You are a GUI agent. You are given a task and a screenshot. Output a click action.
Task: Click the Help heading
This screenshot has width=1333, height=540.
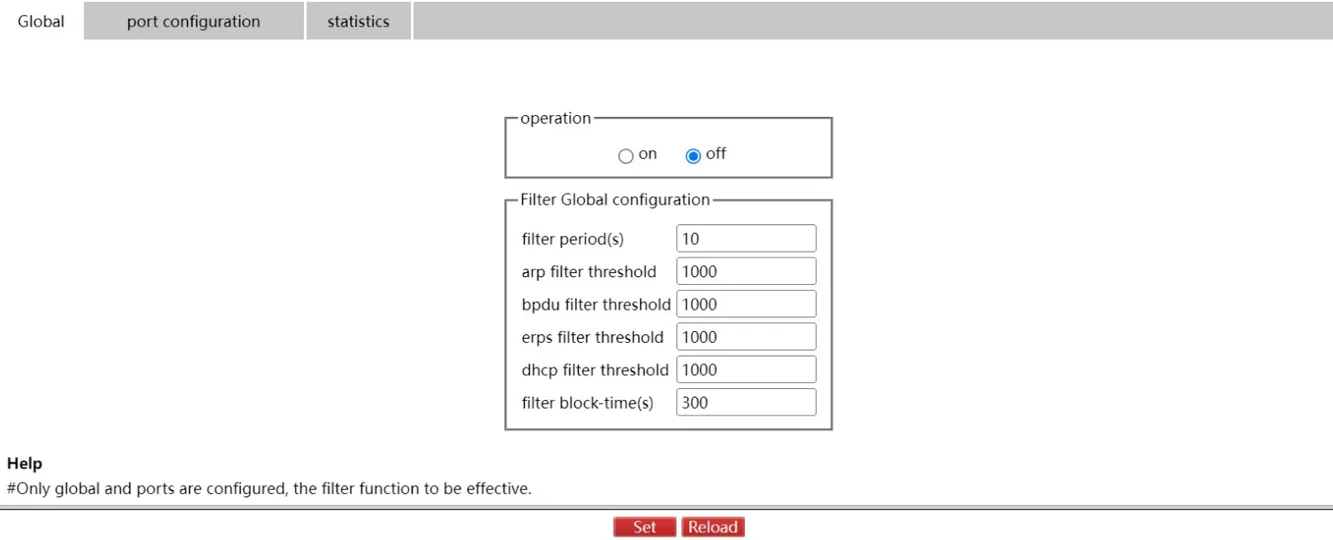point(24,464)
